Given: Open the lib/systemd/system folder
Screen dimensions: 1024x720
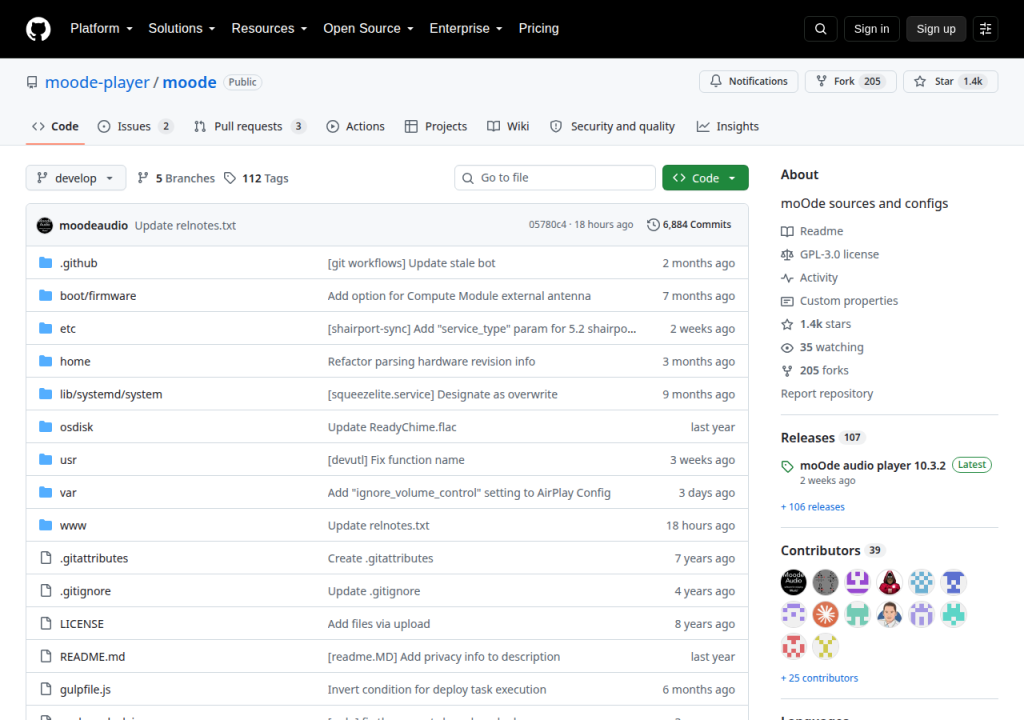Looking at the screenshot, I should pyautogui.click(x=111, y=394).
